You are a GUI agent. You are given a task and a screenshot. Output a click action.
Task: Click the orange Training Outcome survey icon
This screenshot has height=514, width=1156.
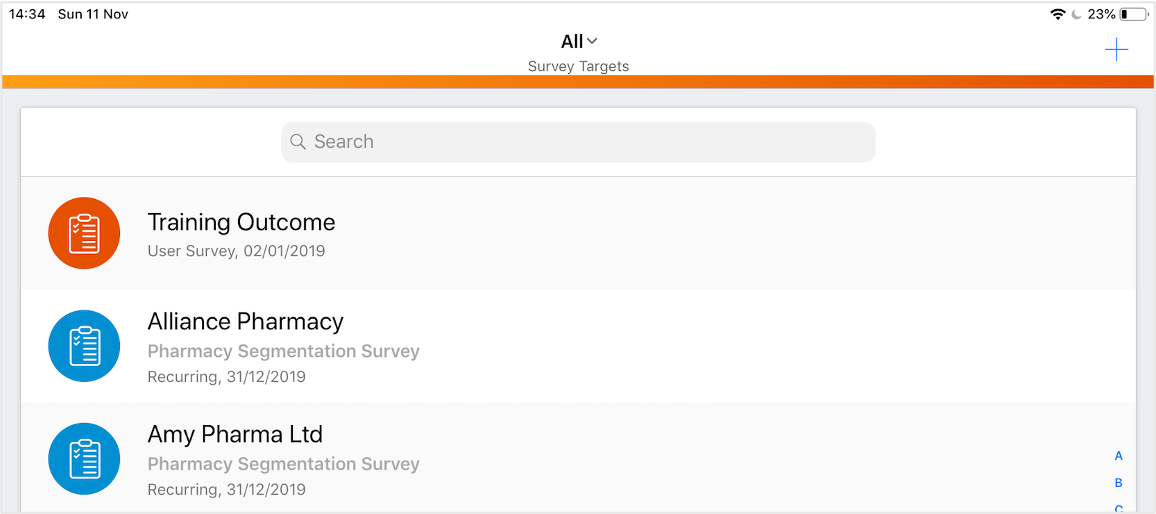[84, 233]
